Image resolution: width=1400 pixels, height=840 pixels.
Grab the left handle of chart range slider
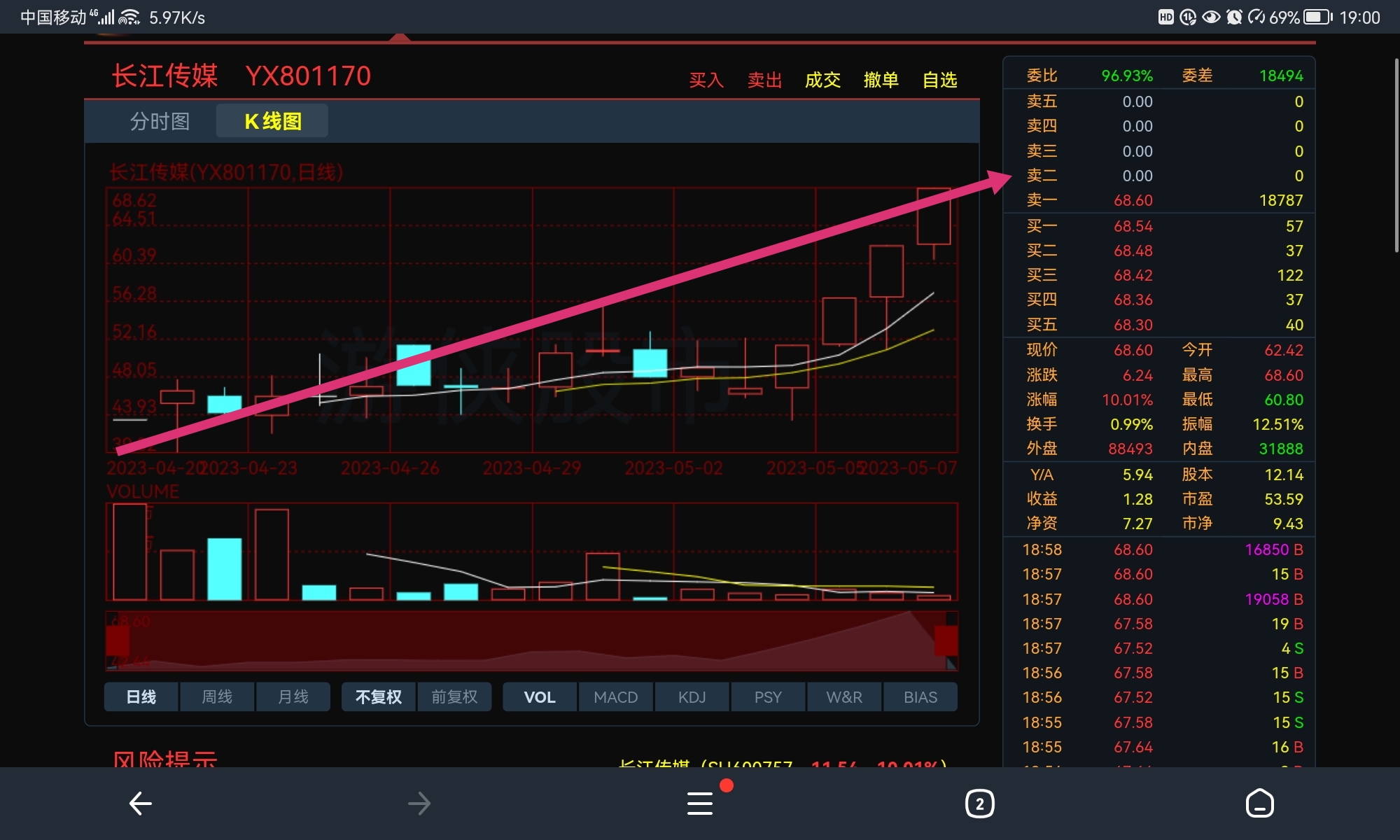tap(118, 640)
